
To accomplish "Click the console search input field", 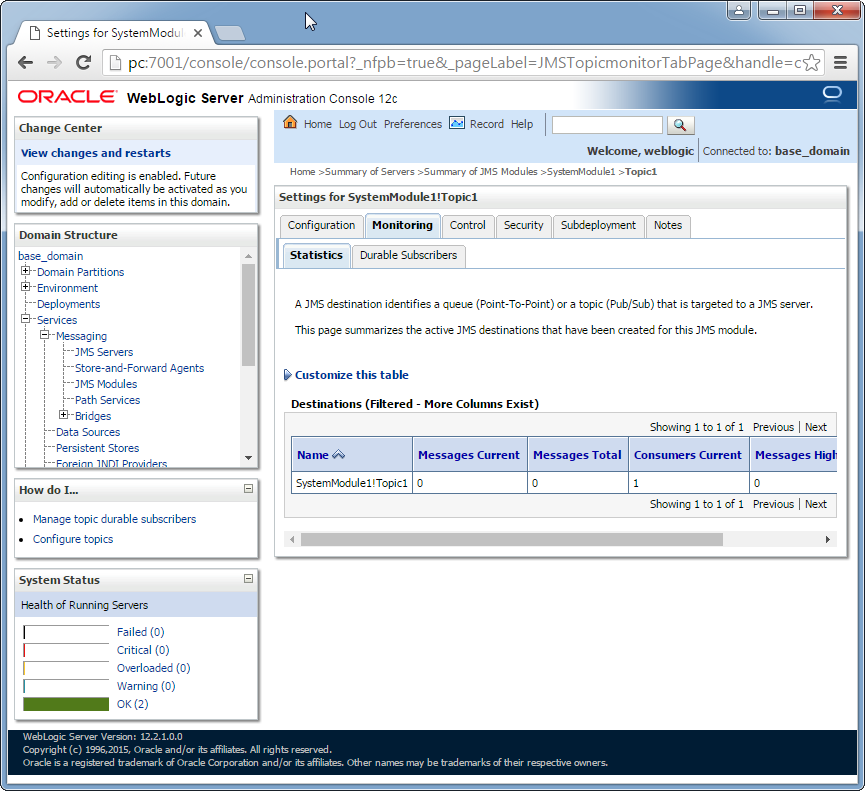I will coord(607,125).
